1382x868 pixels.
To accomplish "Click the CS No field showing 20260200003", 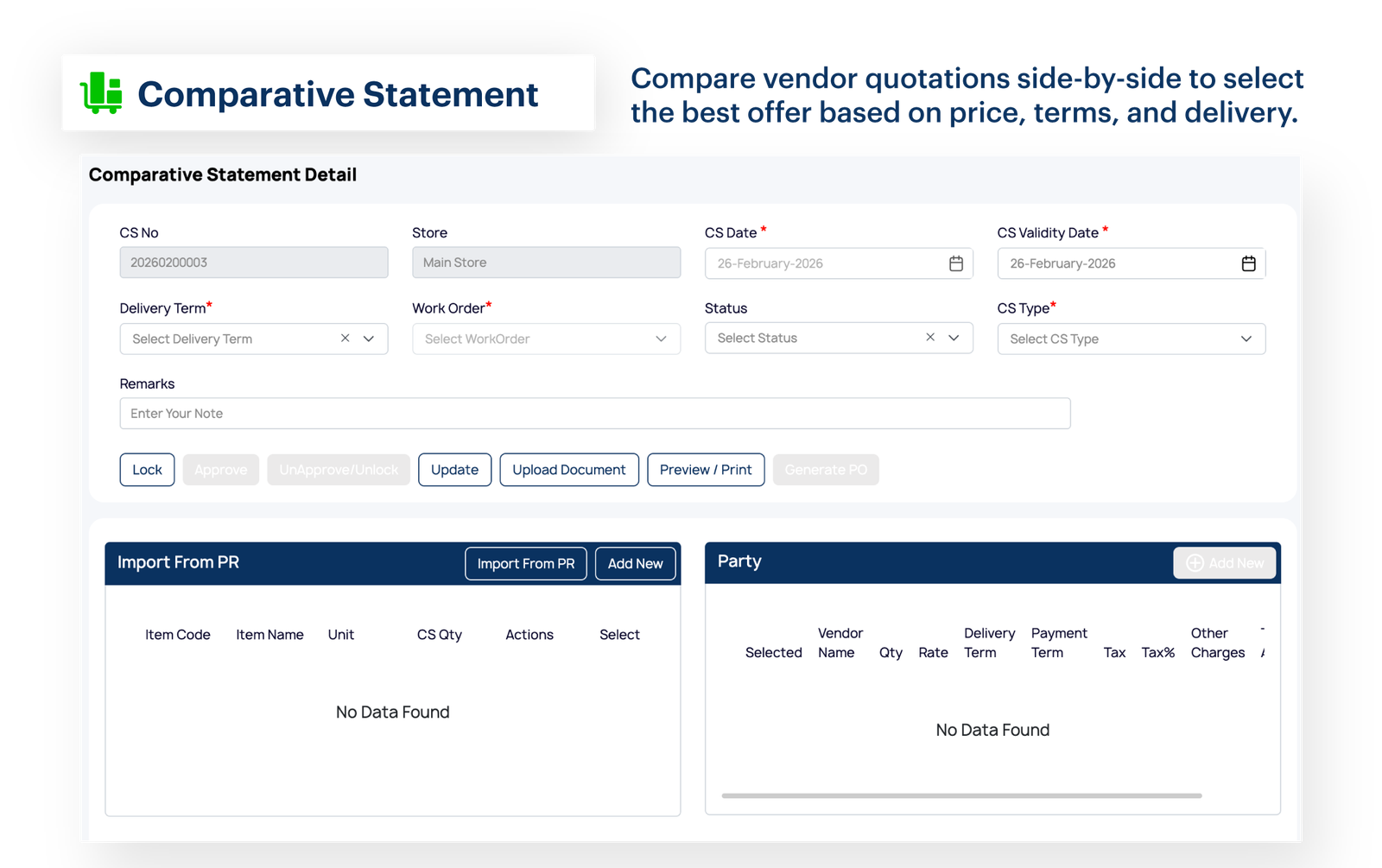I will click(253, 262).
